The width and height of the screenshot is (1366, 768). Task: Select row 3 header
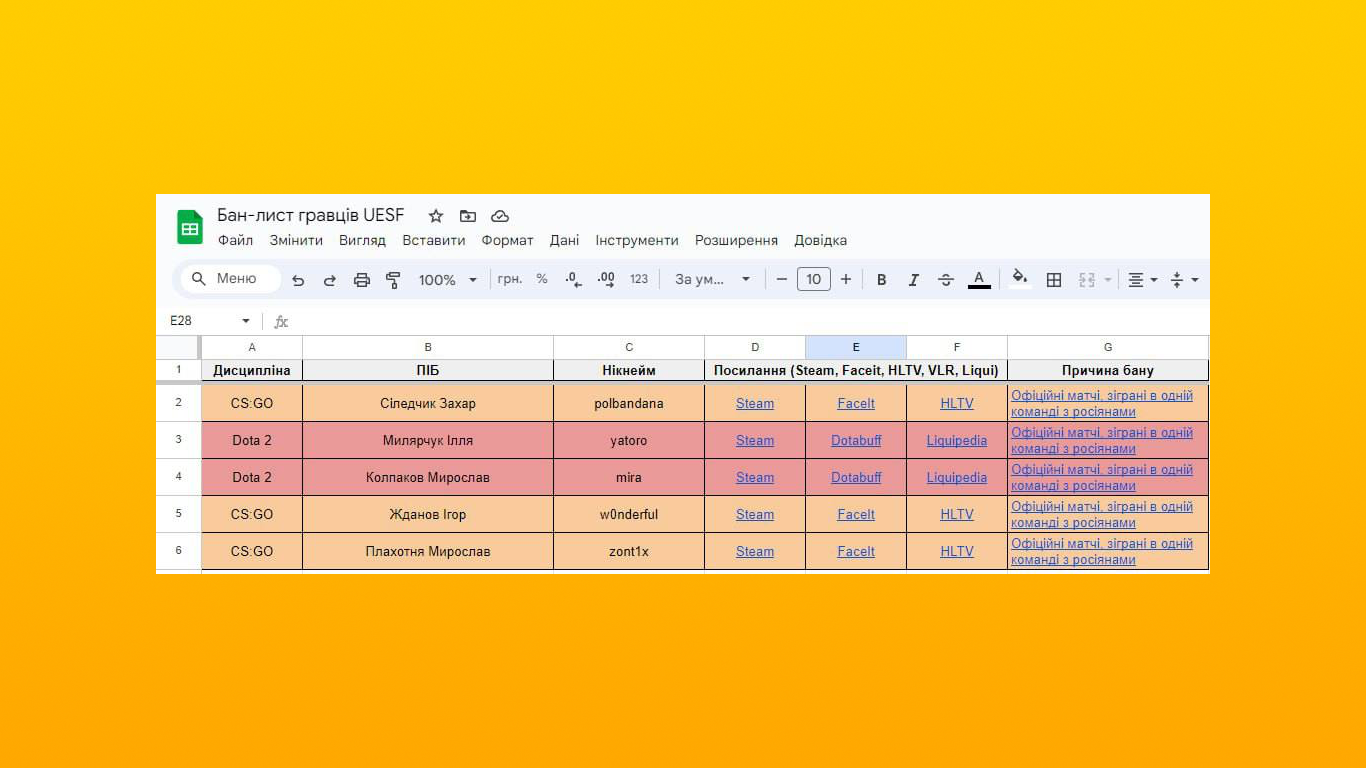(x=179, y=440)
